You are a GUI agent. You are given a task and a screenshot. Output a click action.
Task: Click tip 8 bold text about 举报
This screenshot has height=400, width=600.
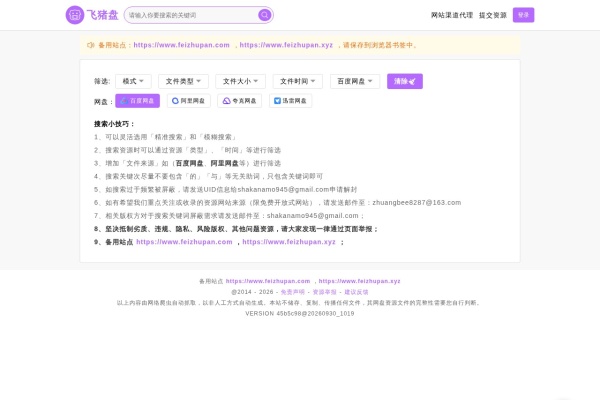(236, 229)
